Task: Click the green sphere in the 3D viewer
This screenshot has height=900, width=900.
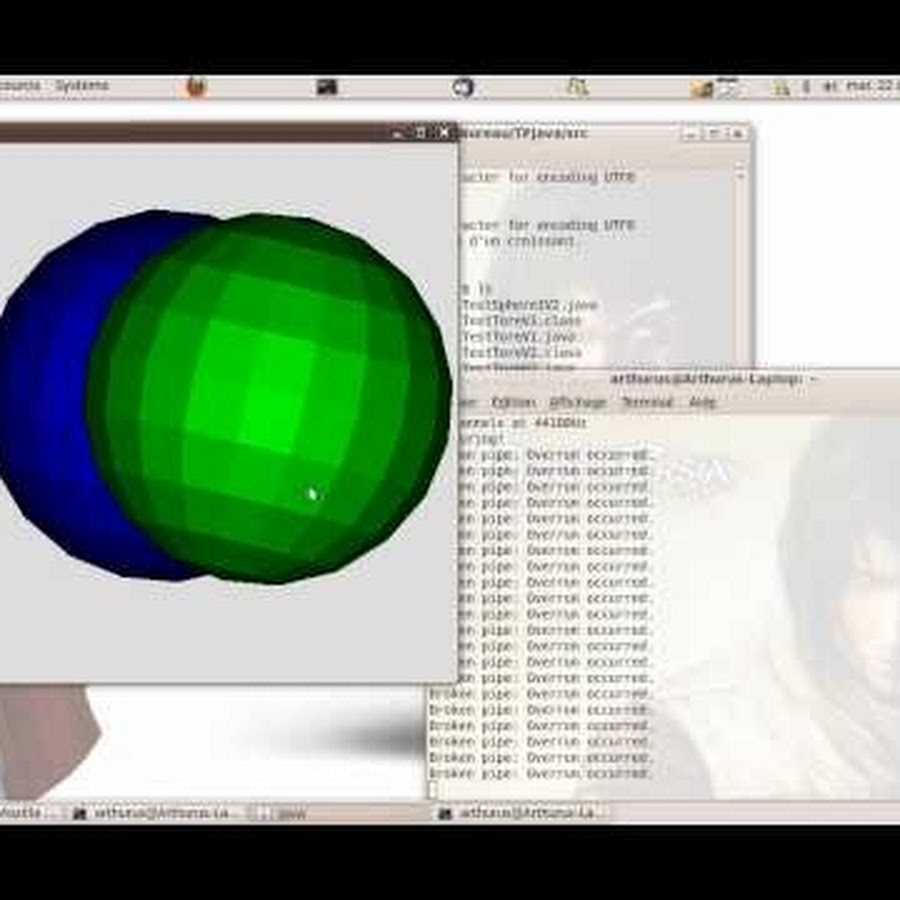Action: click(x=270, y=400)
